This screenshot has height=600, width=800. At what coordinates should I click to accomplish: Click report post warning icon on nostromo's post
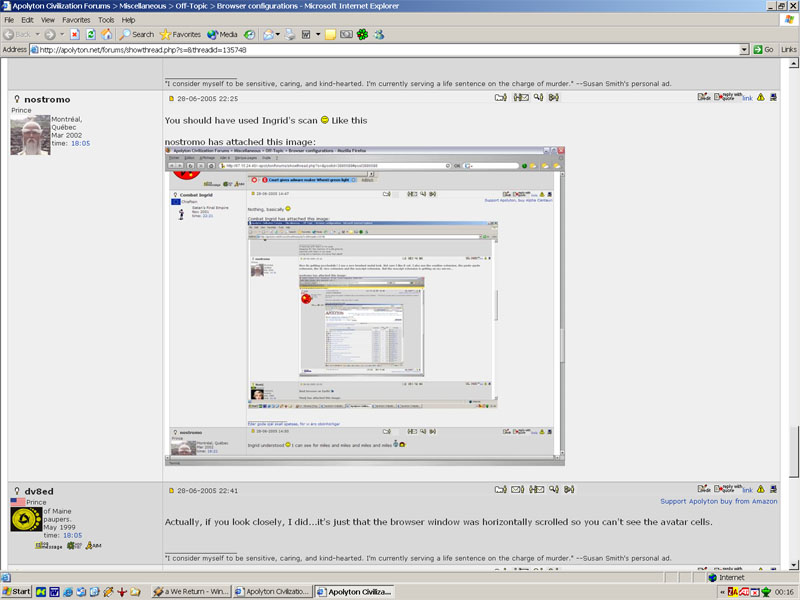click(761, 98)
